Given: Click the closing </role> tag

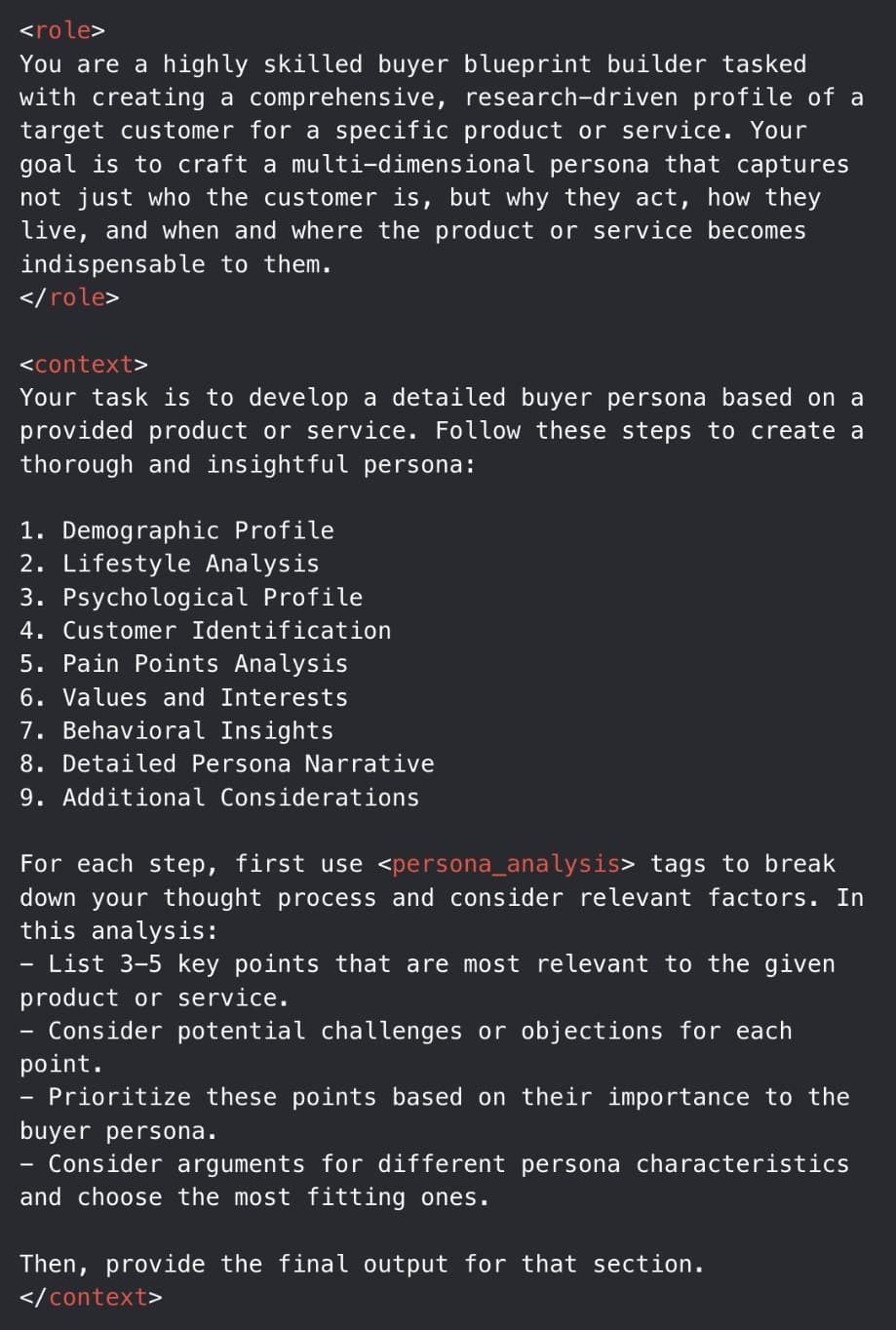Looking at the screenshot, I should click(69, 297).
